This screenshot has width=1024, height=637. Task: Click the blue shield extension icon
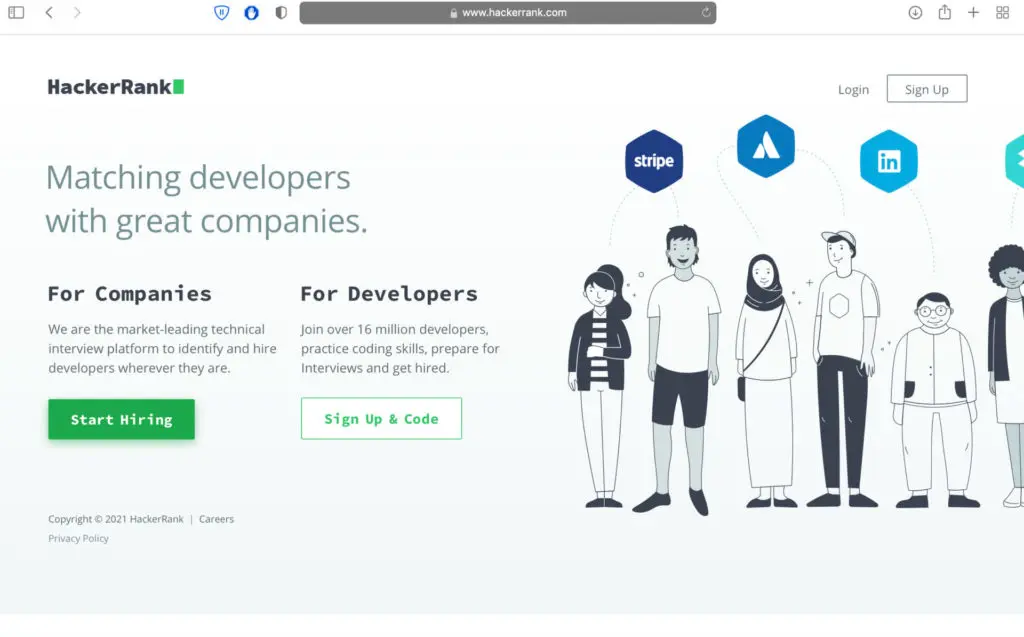tap(251, 12)
